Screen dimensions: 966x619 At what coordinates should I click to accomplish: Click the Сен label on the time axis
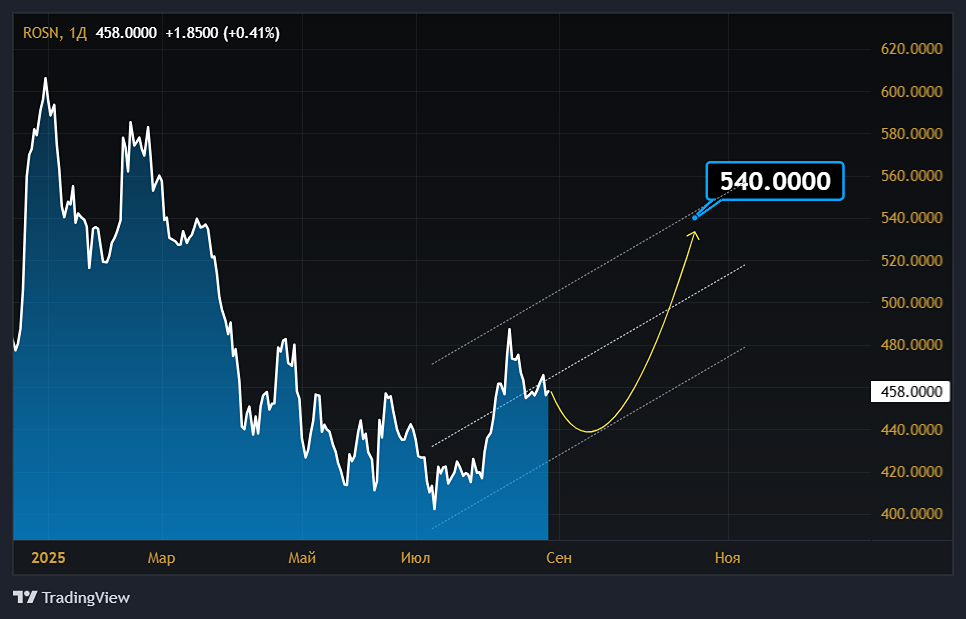coord(559,558)
